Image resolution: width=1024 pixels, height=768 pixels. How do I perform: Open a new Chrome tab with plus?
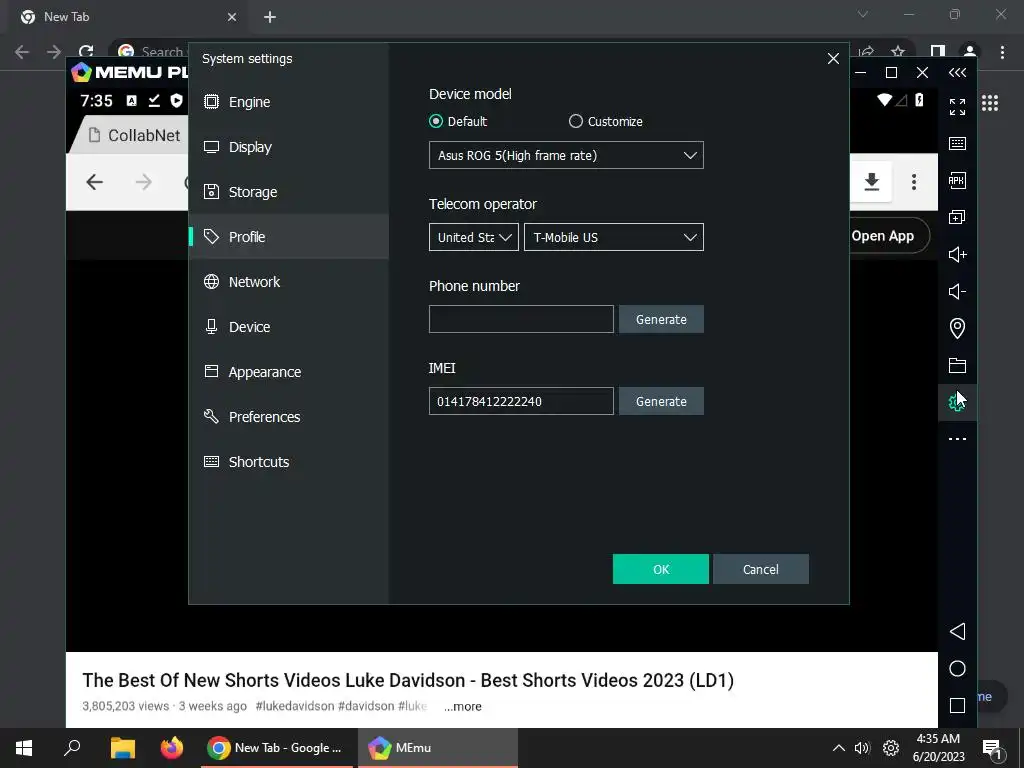[270, 17]
